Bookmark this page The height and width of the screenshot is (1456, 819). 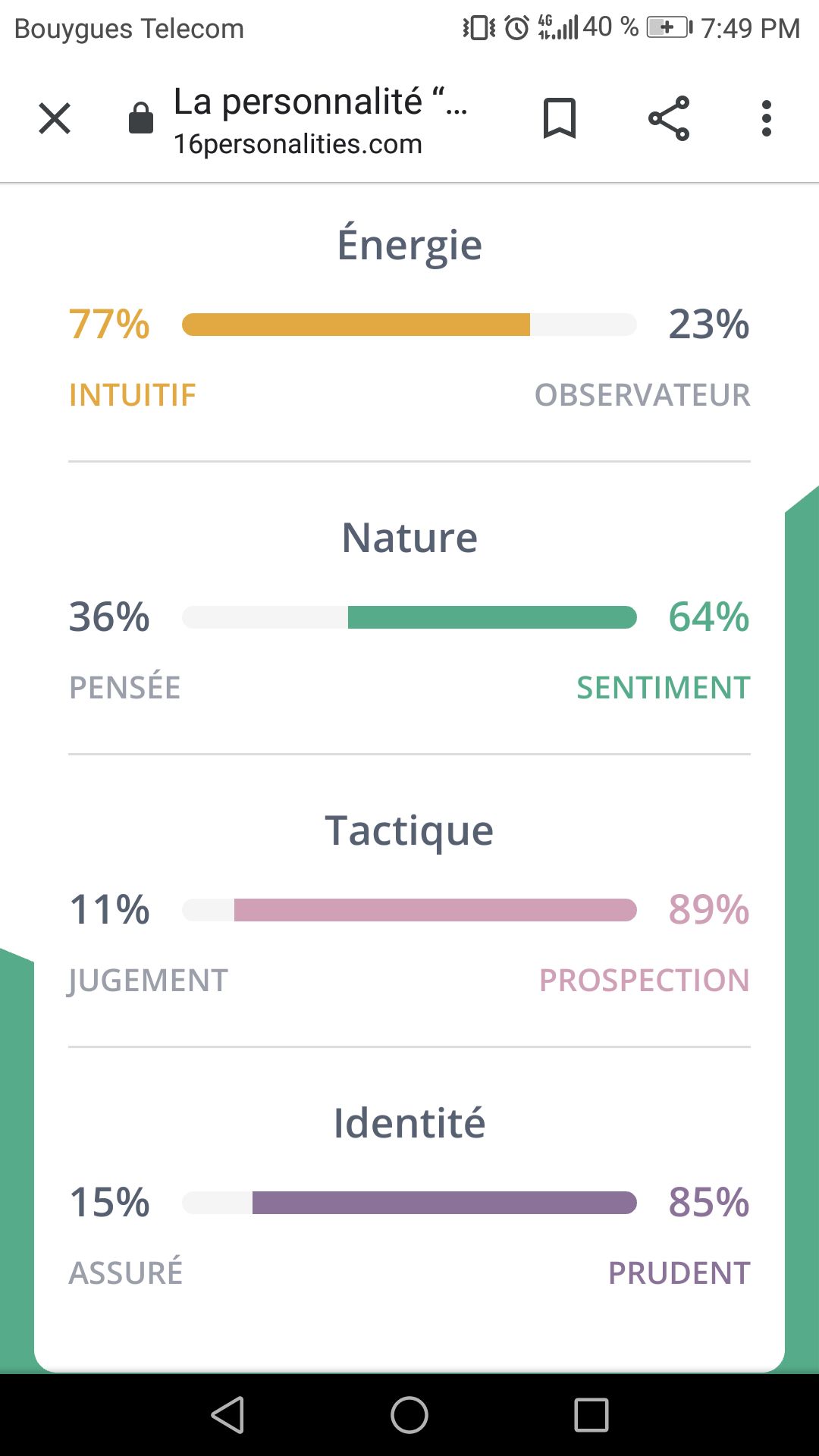560,118
